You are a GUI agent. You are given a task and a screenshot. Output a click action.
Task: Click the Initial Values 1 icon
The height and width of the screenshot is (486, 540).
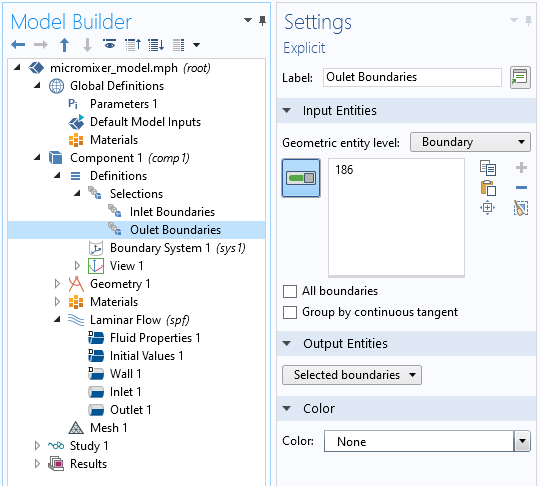[x=96, y=356]
